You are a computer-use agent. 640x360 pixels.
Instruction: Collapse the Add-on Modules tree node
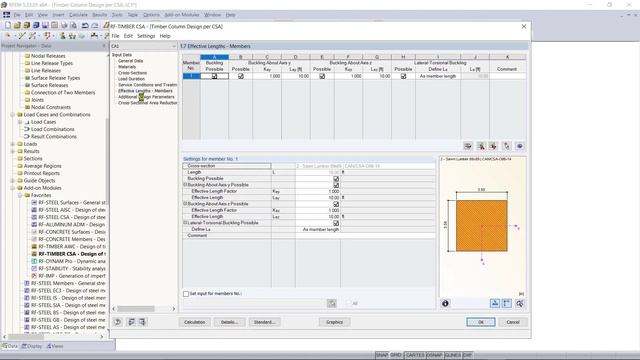point(13,188)
